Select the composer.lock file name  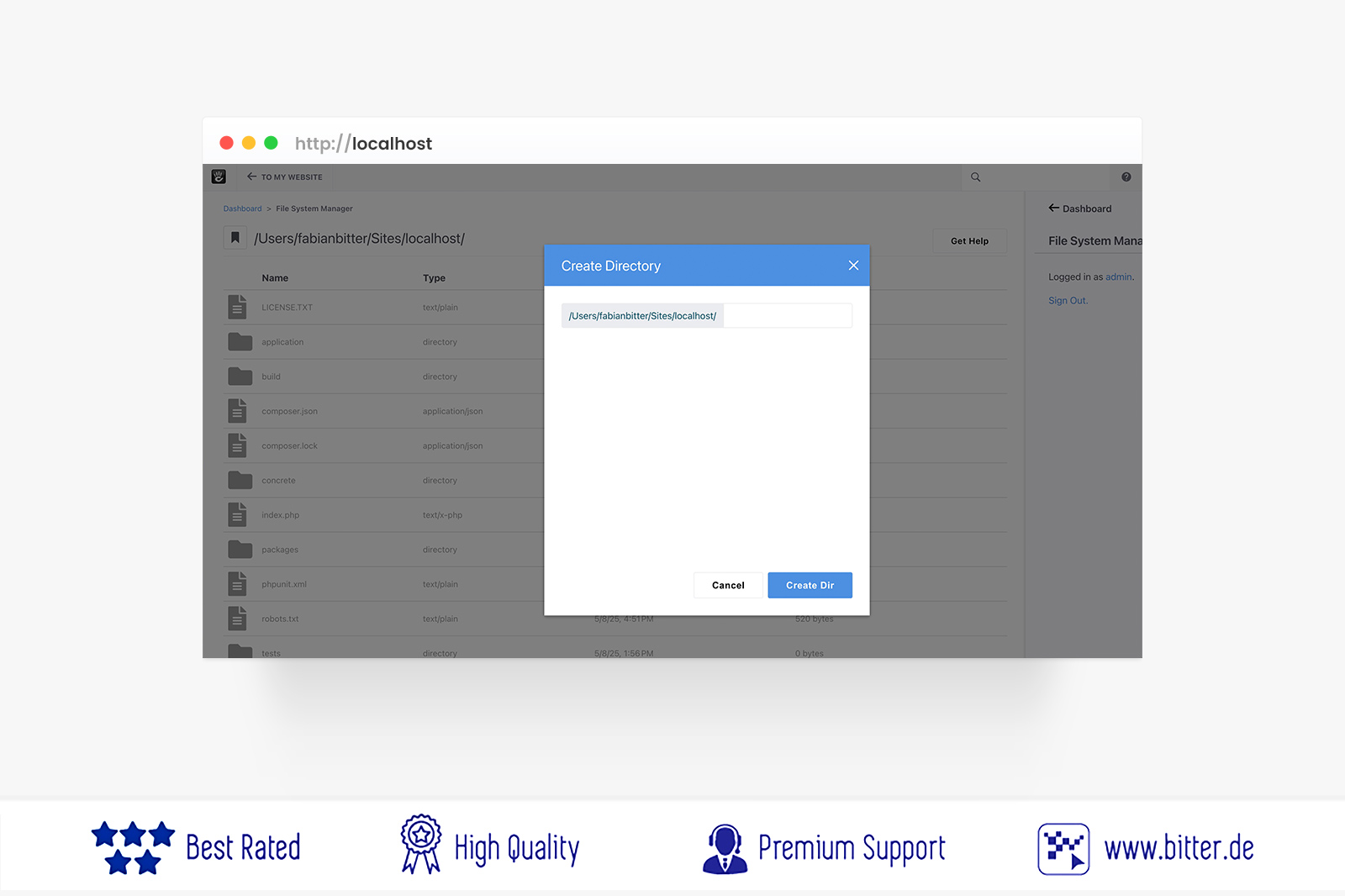289,446
